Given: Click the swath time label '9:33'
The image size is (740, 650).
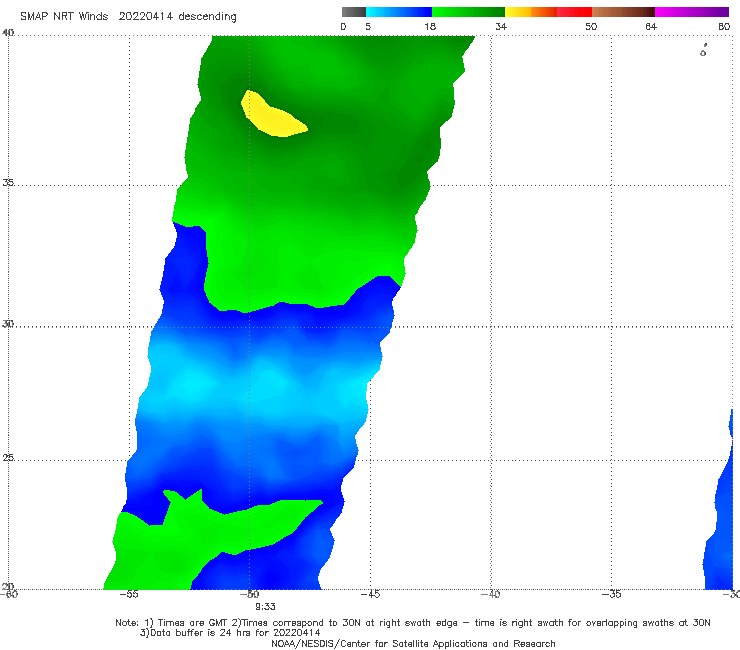Looking at the screenshot, I should (265, 607).
